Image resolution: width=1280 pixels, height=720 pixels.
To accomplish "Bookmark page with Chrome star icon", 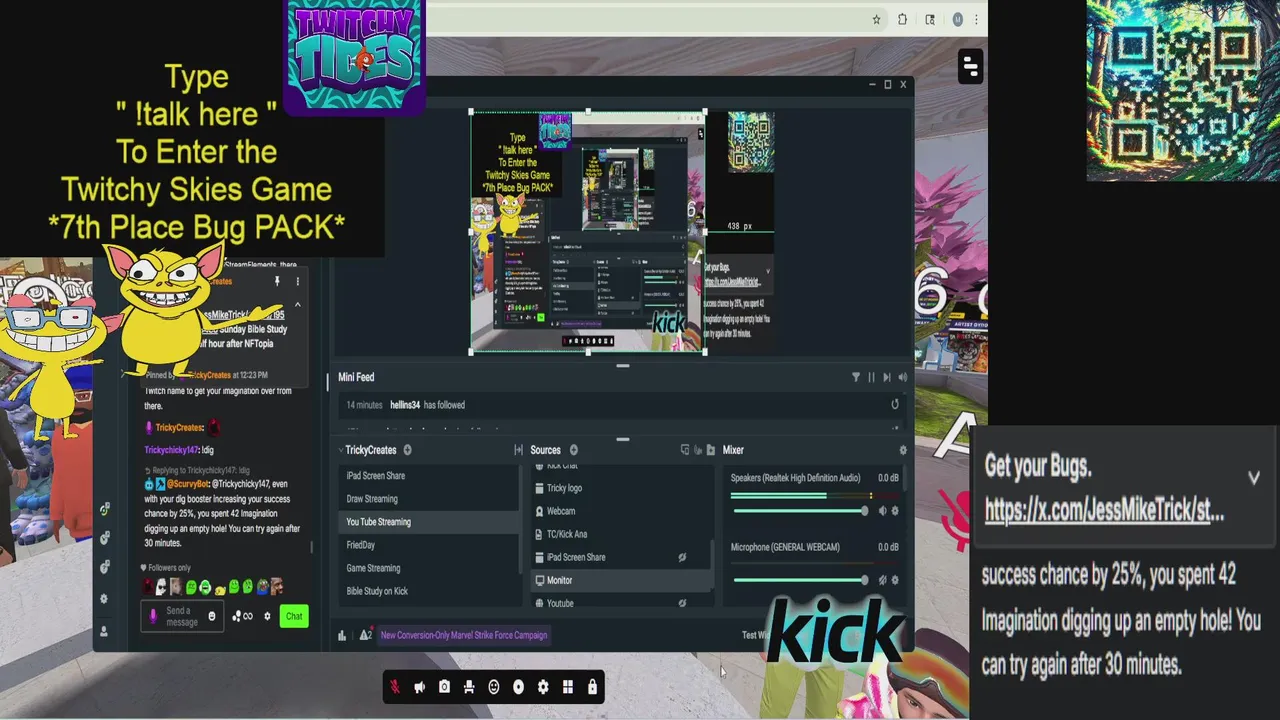I will (x=877, y=19).
